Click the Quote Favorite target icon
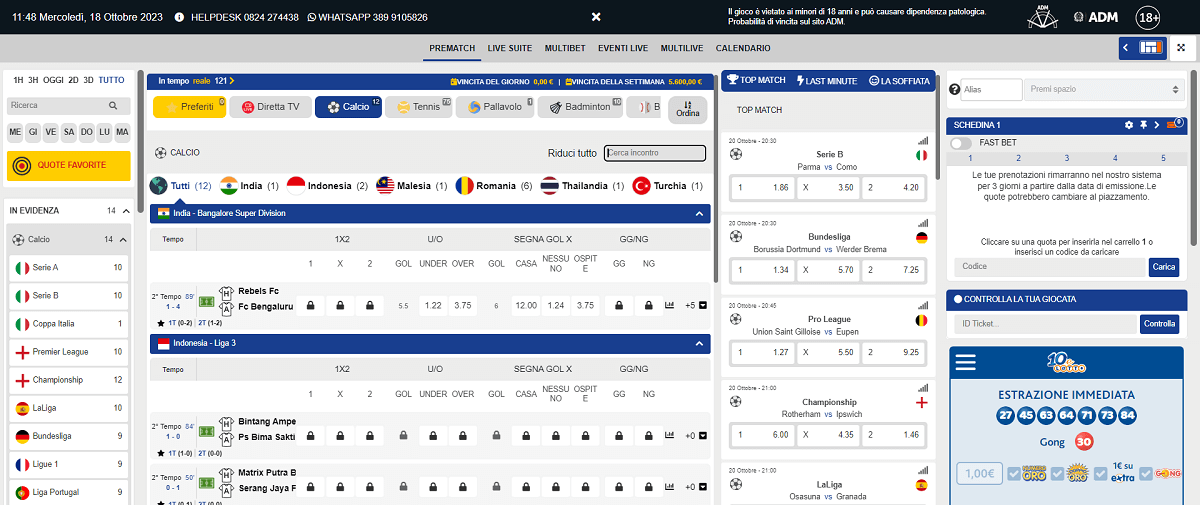 pyautogui.click(x=22, y=166)
